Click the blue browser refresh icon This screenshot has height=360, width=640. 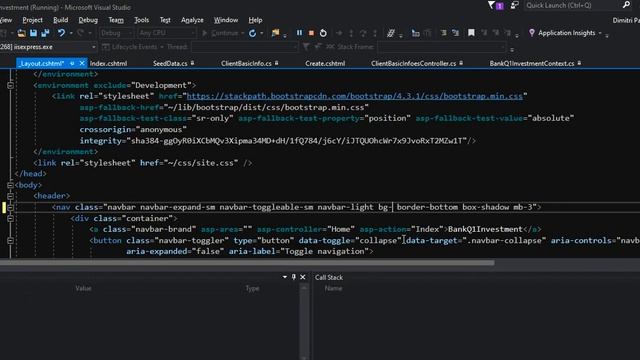252,33
